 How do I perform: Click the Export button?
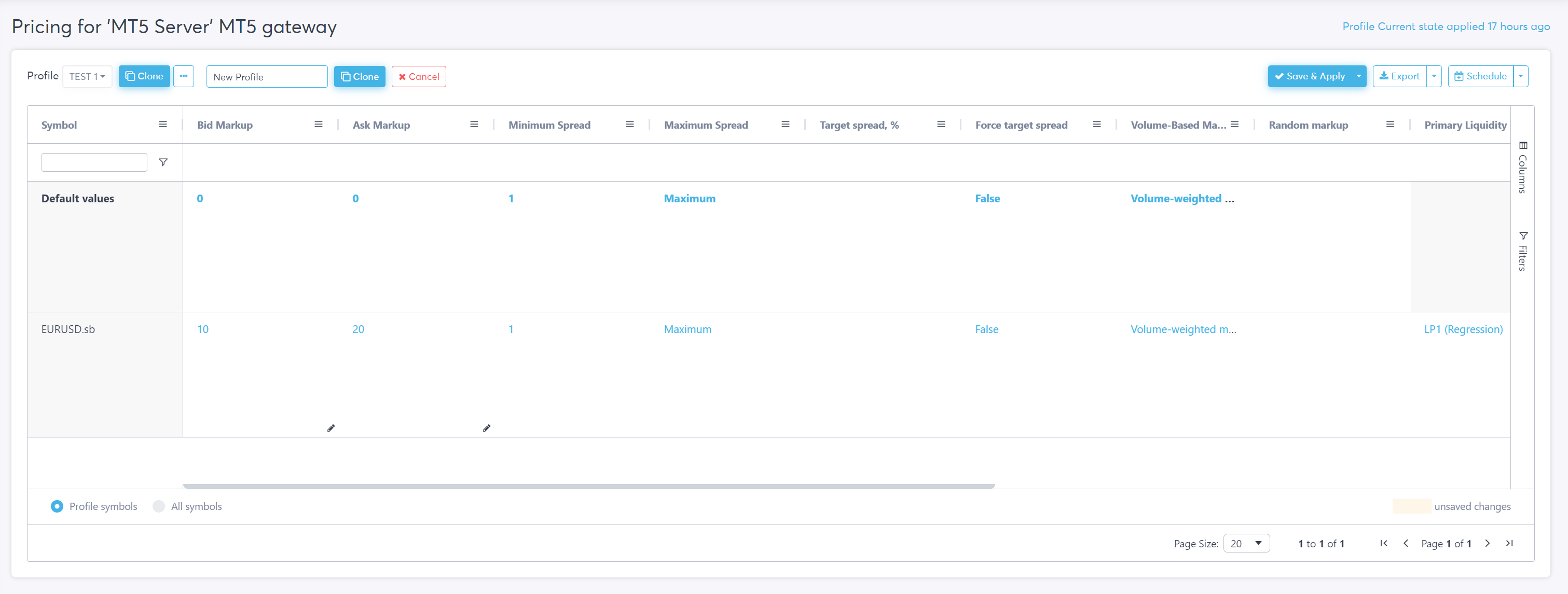pyautogui.click(x=1399, y=76)
